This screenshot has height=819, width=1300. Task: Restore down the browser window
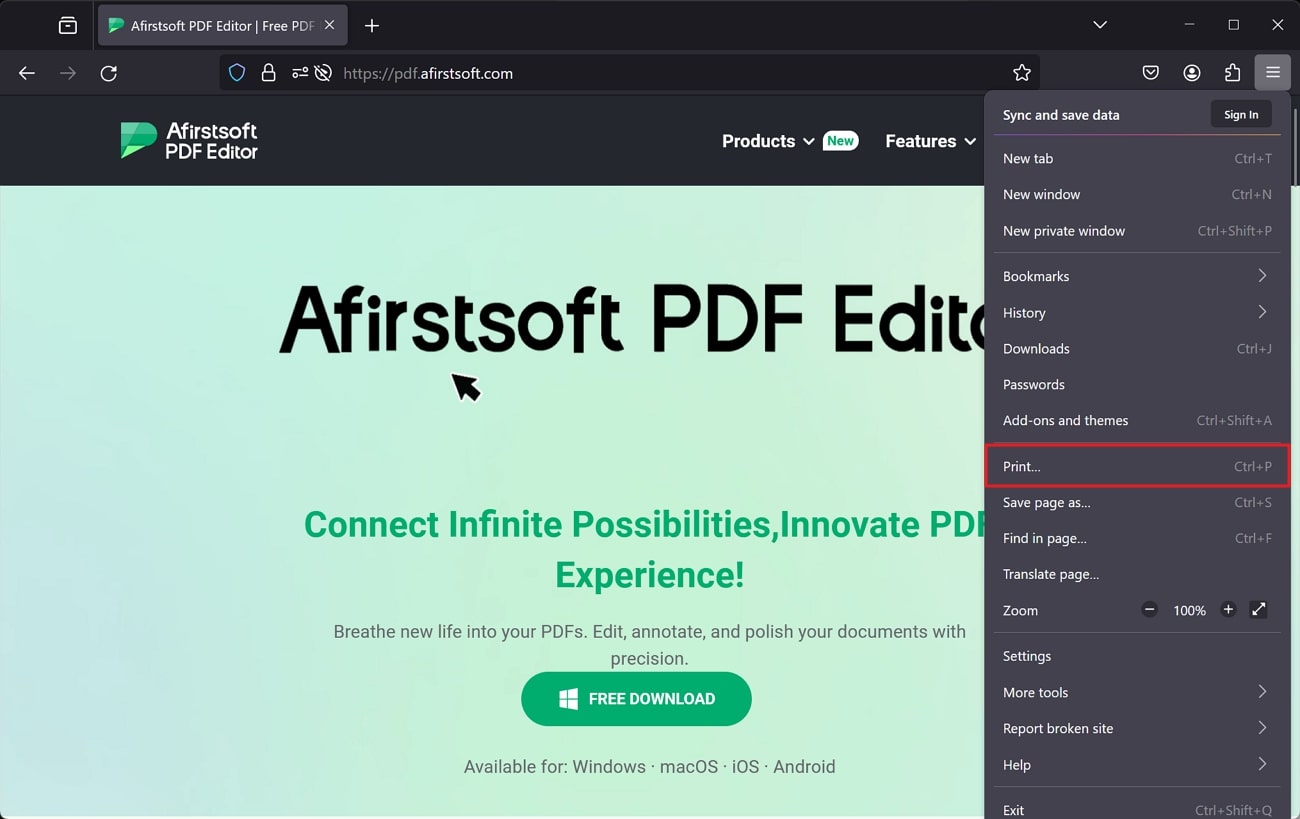[1233, 25]
